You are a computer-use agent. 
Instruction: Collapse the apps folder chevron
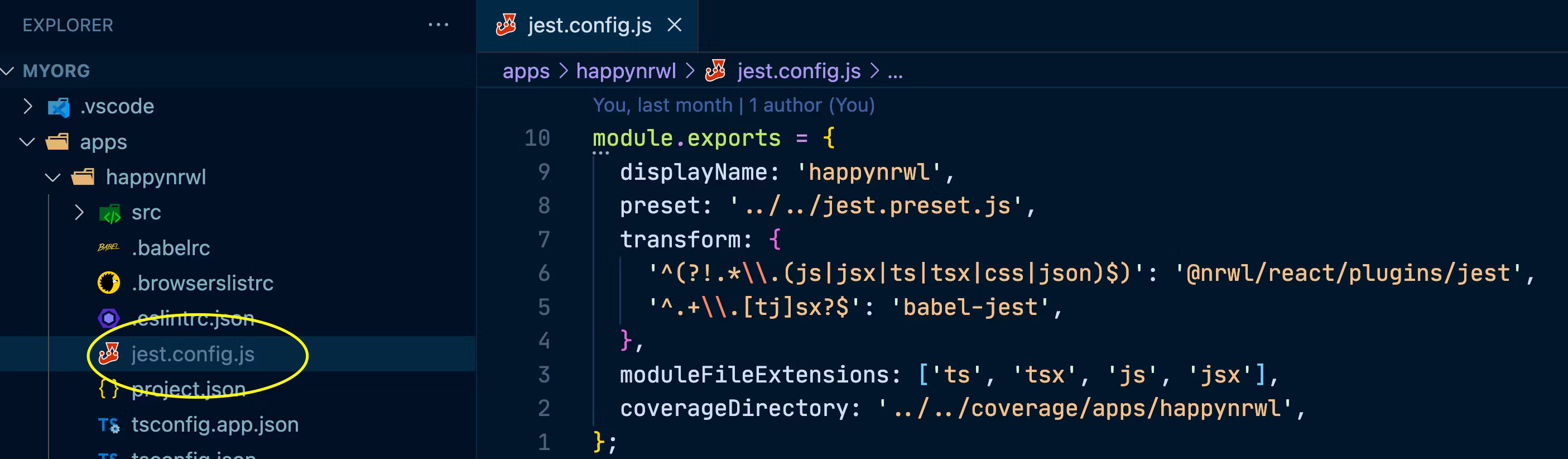27,142
